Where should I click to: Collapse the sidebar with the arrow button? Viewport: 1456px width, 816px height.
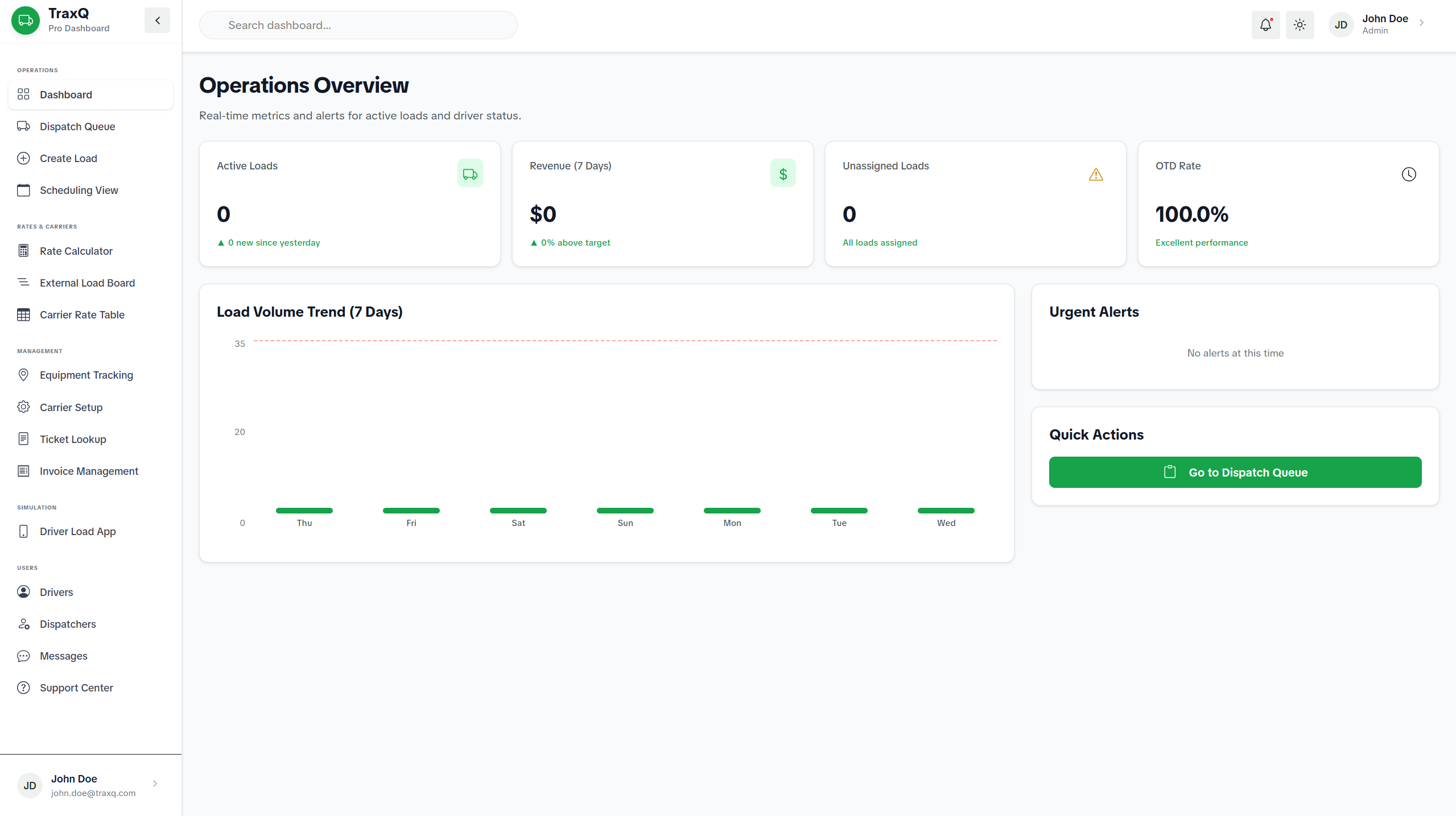point(157,20)
